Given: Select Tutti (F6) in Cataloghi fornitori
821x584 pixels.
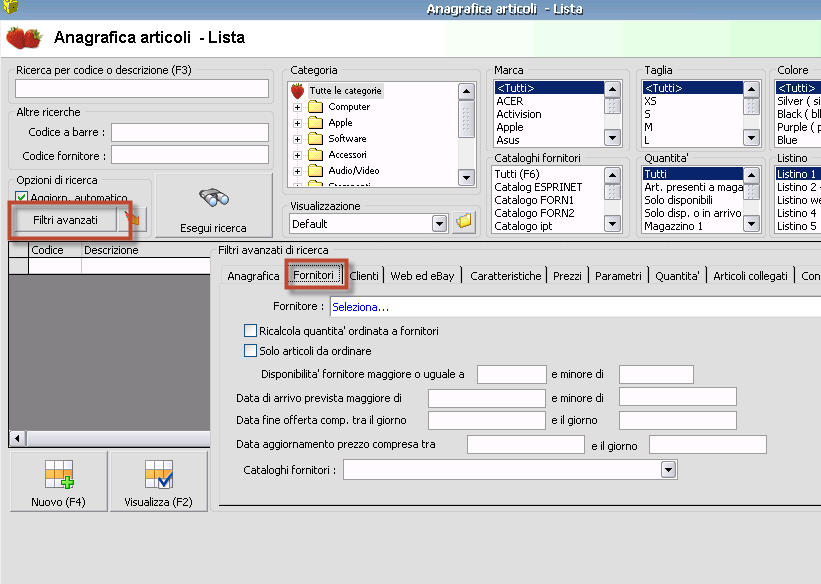Looking at the screenshot, I should (x=548, y=174).
